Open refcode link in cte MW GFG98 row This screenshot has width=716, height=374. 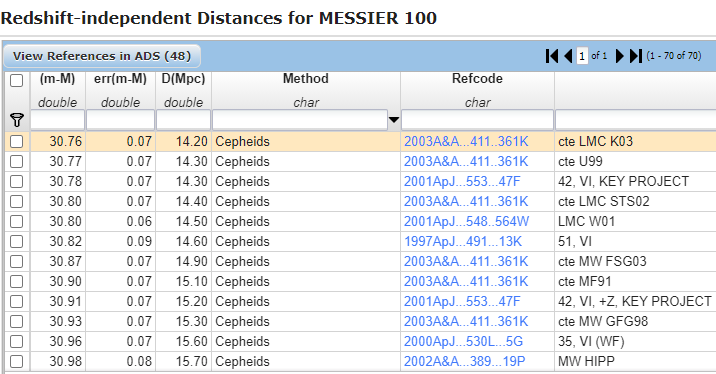click(466, 322)
